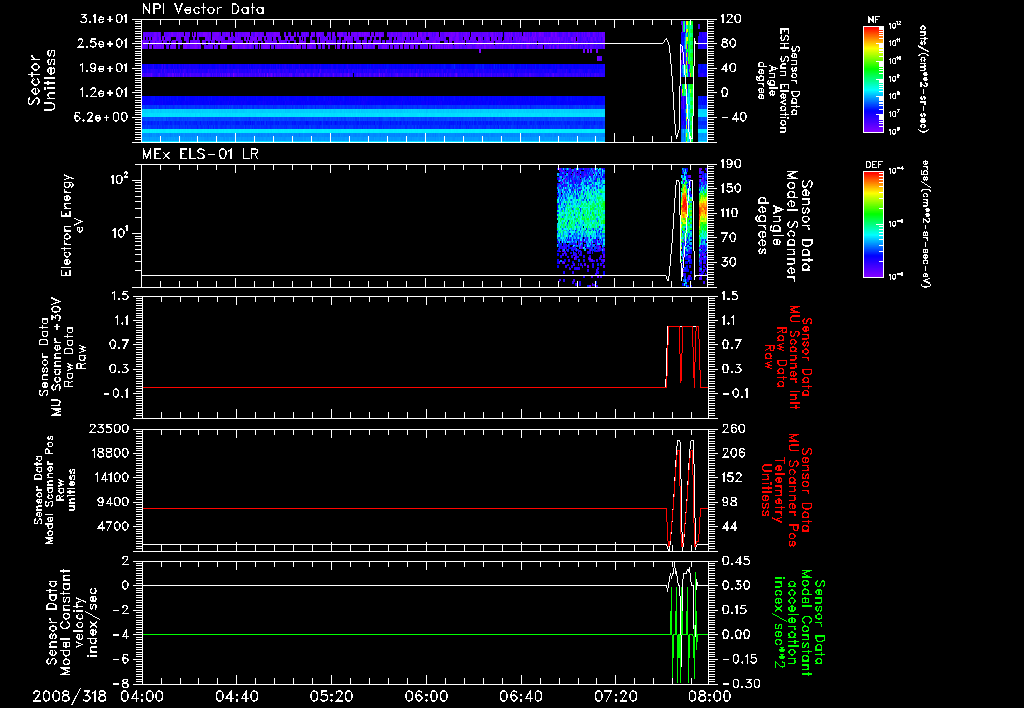Click the NF color scale bar
The height and width of the screenshot is (708, 1024).
(x=874, y=78)
